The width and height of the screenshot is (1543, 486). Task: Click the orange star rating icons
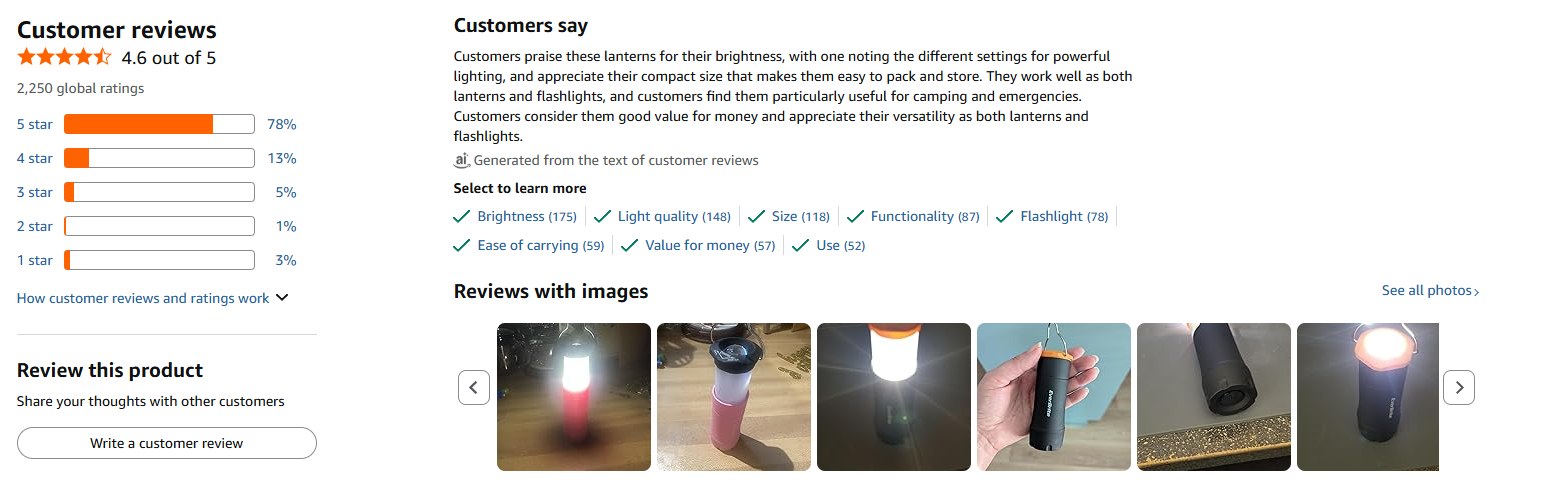point(65,57)
